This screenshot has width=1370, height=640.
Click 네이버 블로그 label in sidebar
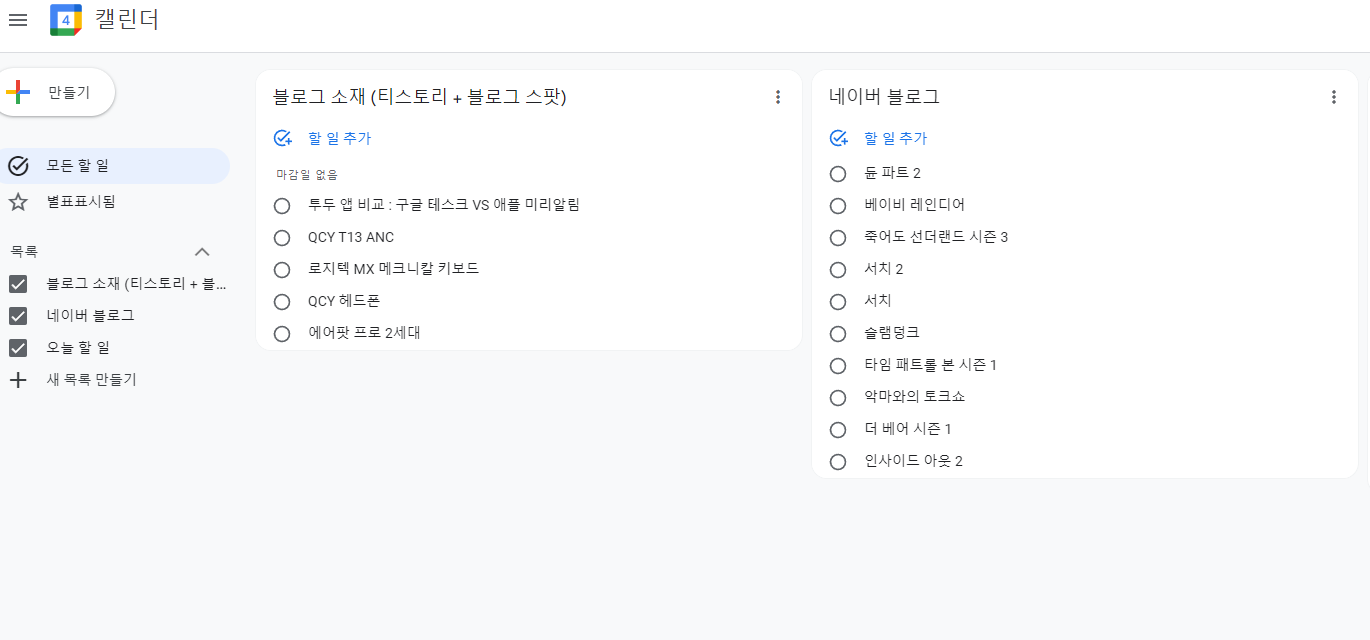tap(90, 316)
